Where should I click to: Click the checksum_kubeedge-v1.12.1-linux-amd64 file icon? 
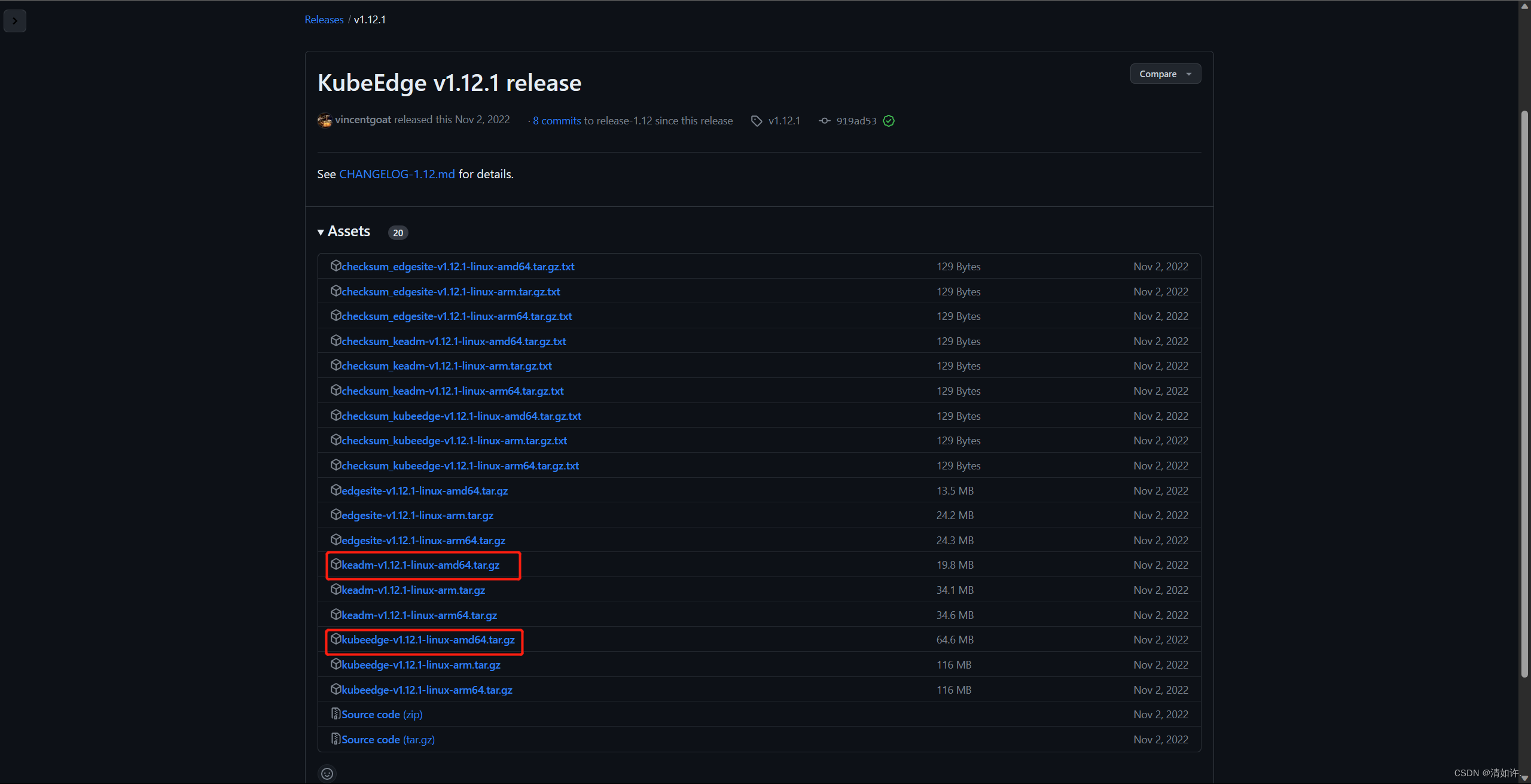coord(335,415)
